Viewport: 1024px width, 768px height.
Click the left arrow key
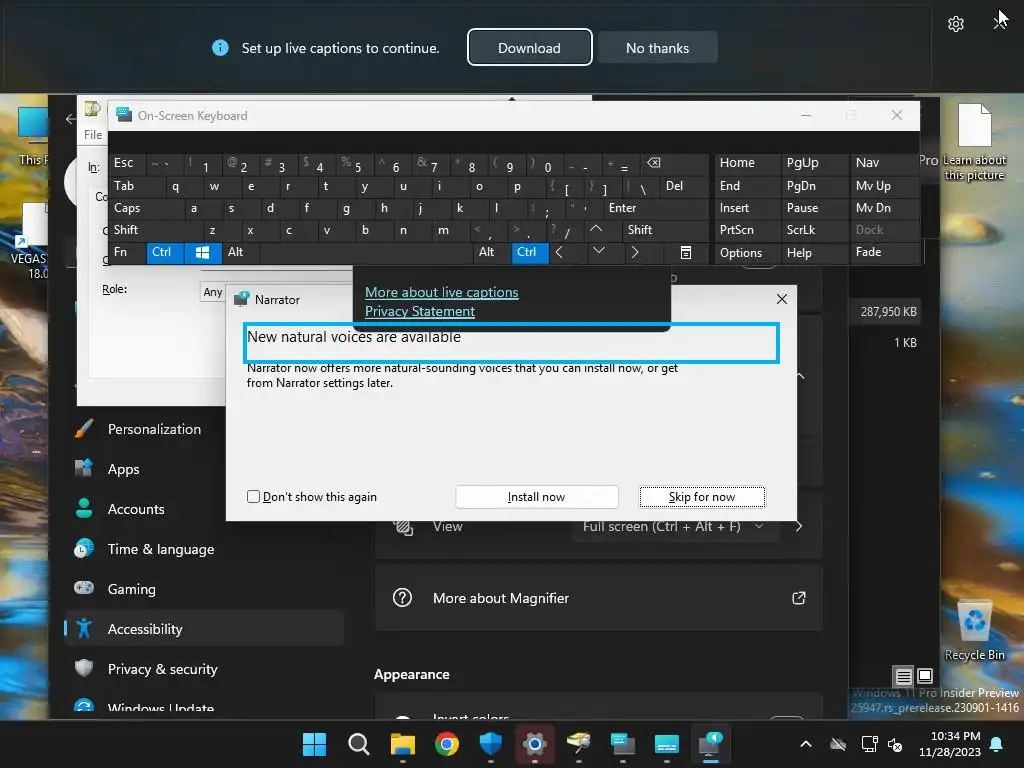pos(567,252)
